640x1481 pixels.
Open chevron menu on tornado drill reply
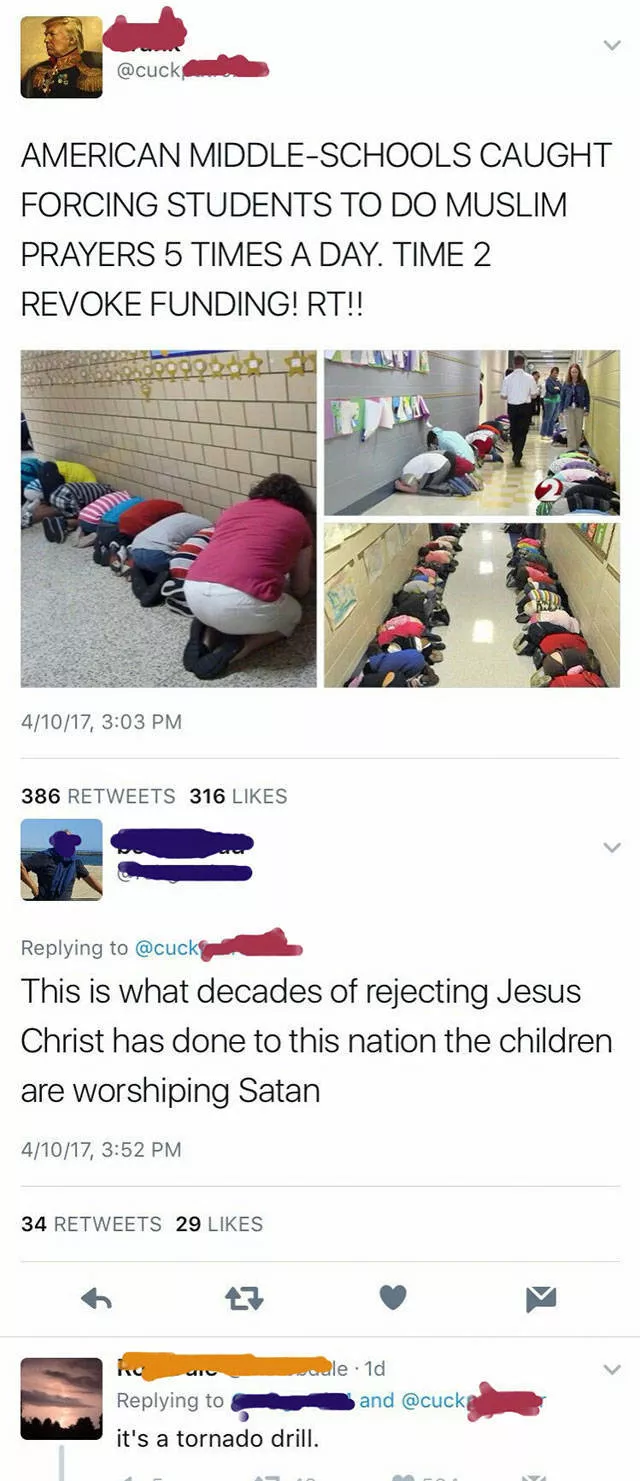click(x=612, y=1369)
